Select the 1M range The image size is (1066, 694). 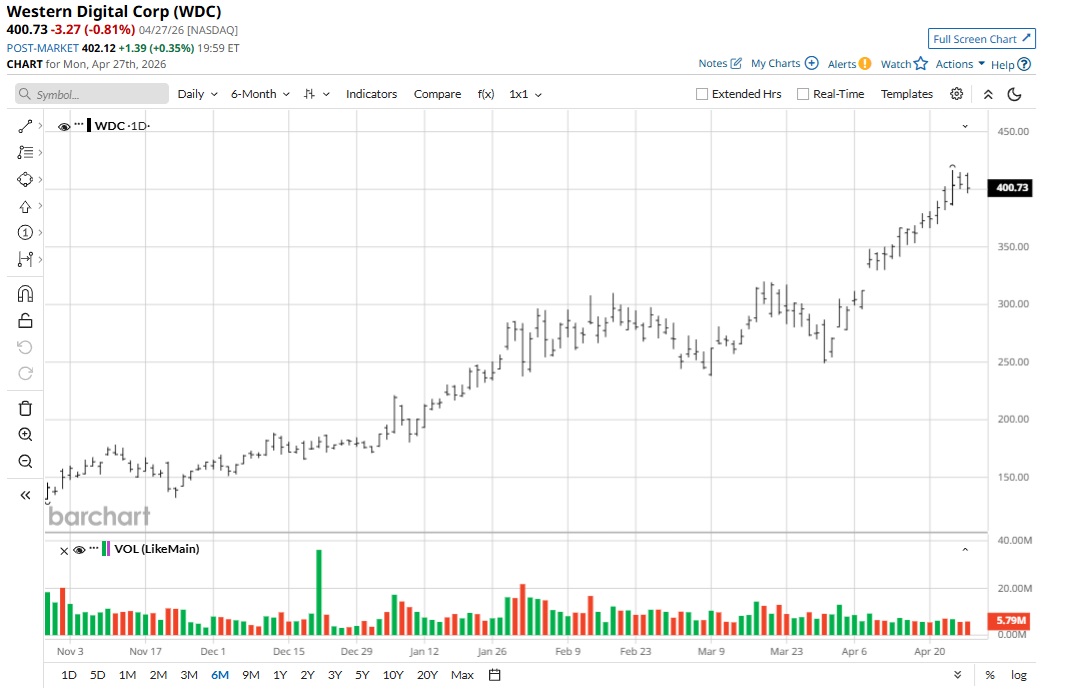tap(127, 675)
